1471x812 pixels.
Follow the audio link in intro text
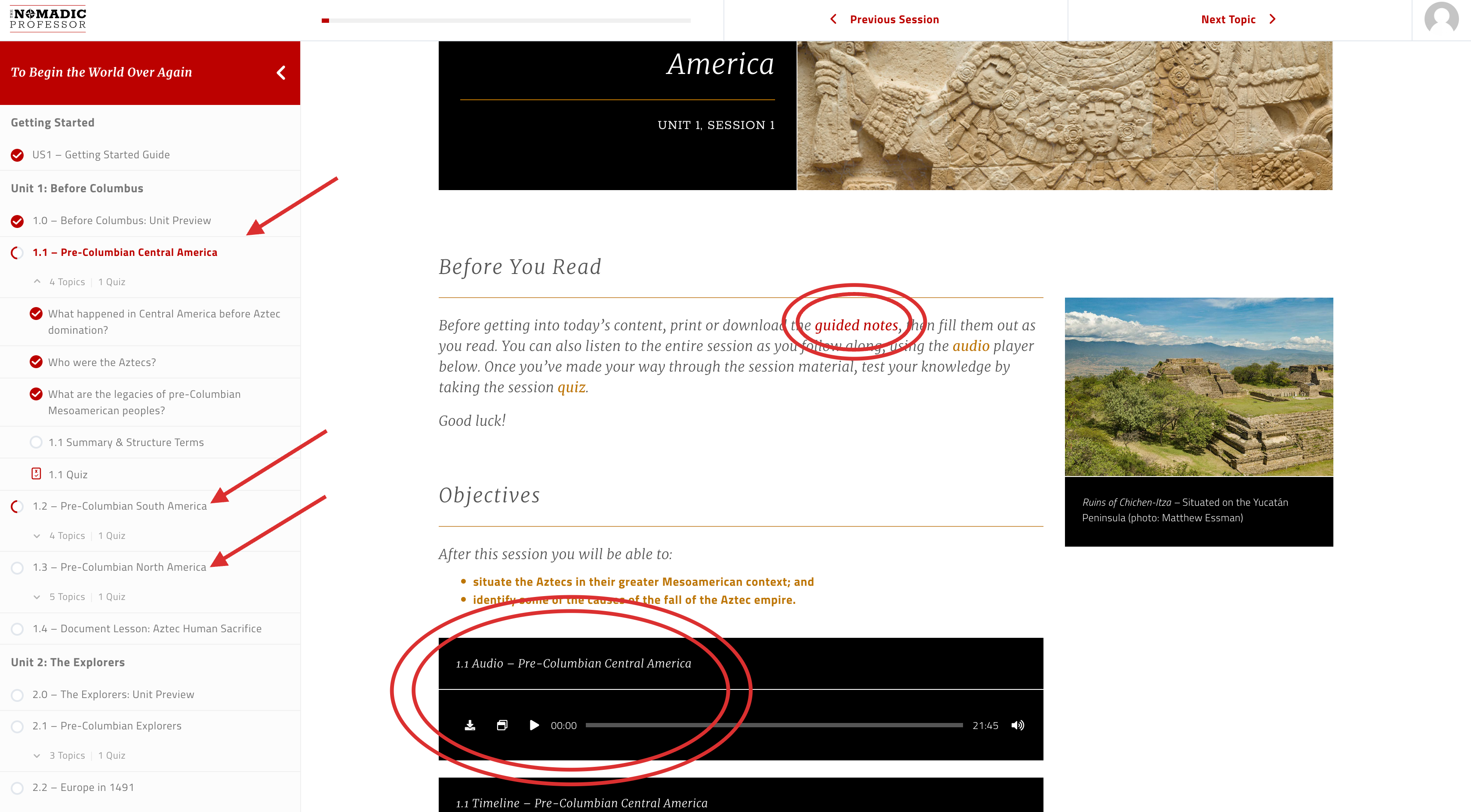coord(971,345)
